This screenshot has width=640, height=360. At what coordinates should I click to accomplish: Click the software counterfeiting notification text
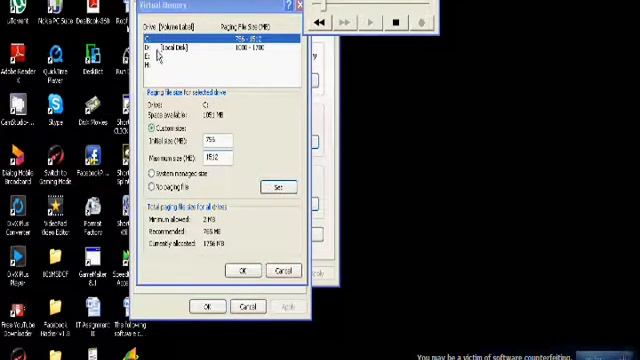(x=494, y=357)
